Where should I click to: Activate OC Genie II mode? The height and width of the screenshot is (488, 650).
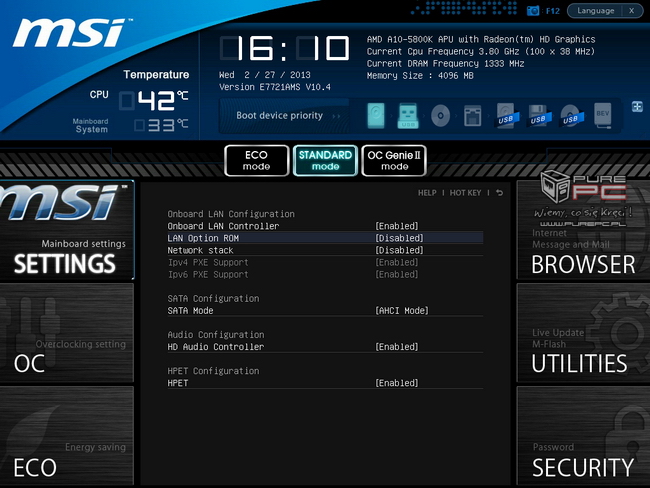[x=394, y=160]
